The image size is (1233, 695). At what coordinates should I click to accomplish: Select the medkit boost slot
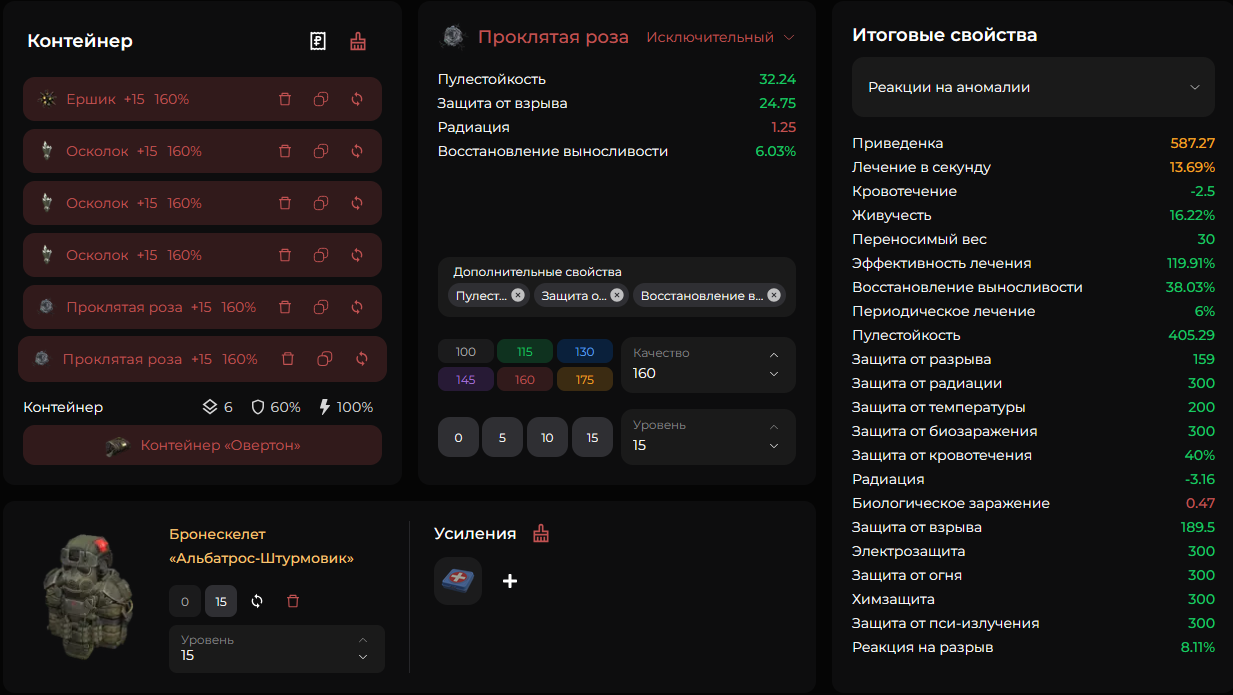pos(458,581)
